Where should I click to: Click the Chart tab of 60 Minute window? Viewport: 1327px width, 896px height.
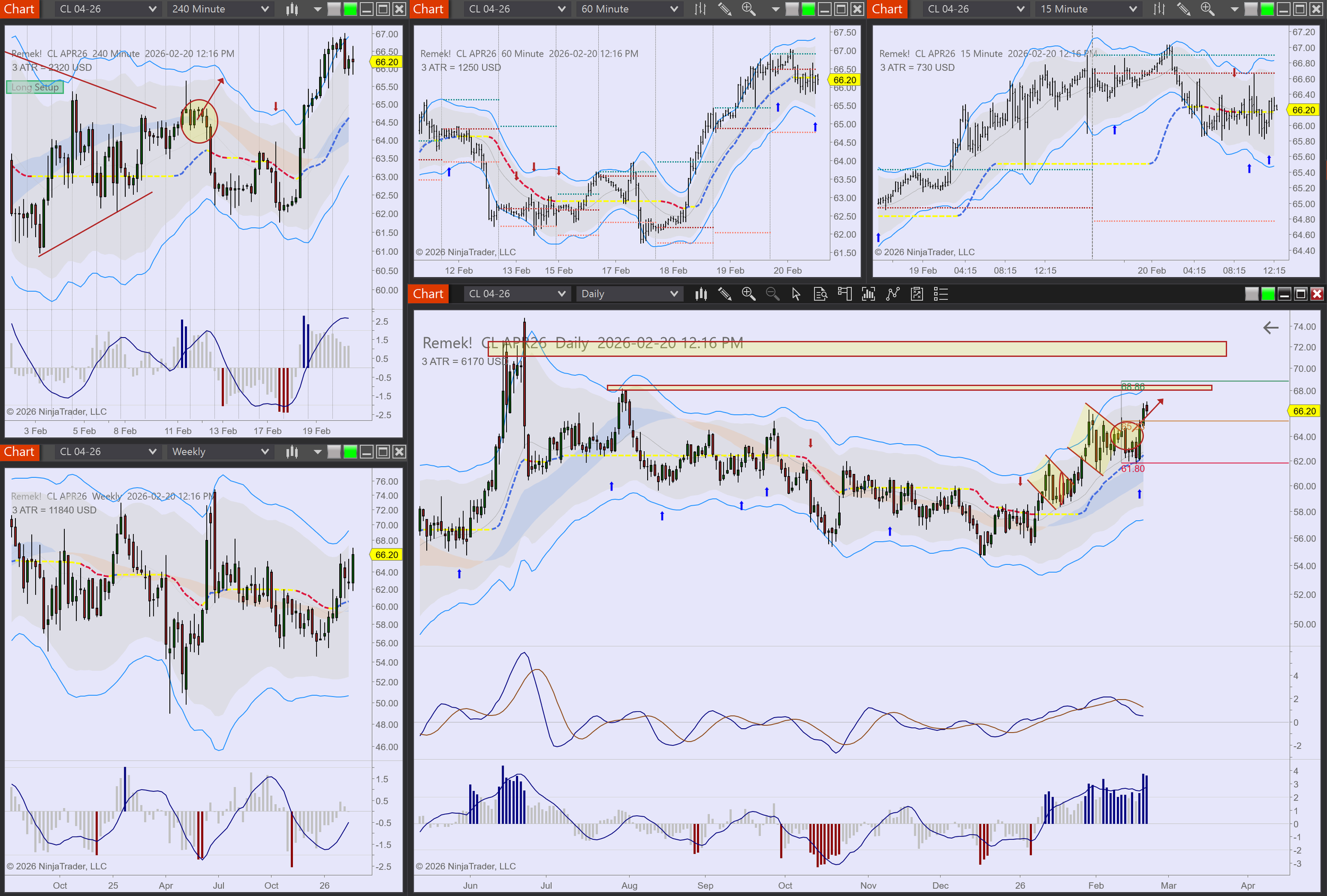pyautogui.click(x=428, y=9)
